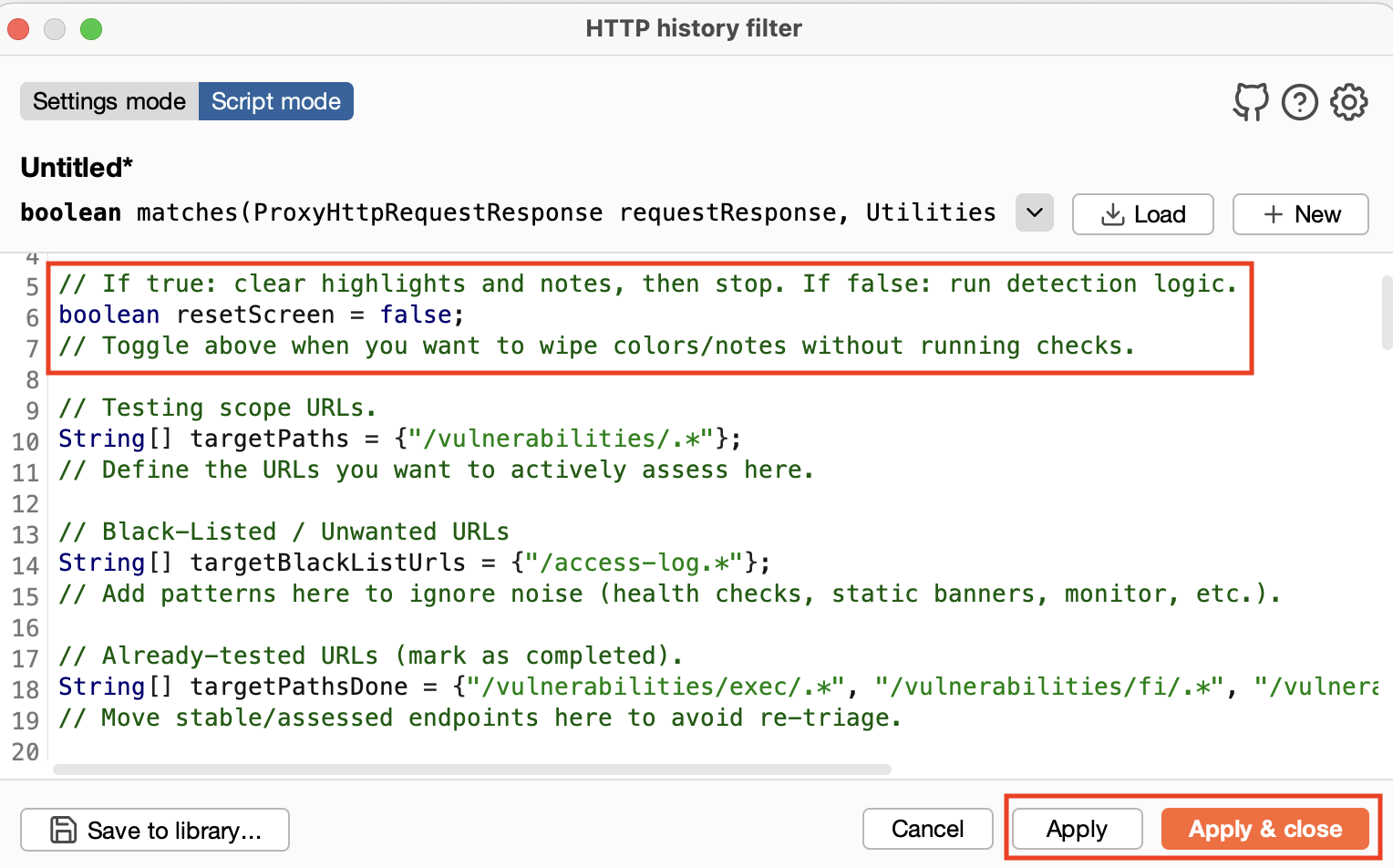1393x868 pixels.
Task: Click Apply & close button
Action: pos(1265,829)
